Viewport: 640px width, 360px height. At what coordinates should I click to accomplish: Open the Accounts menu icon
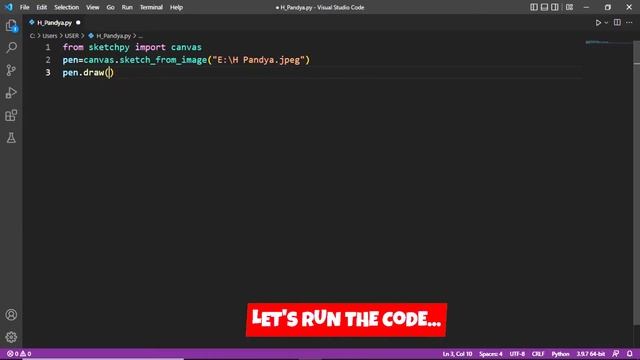(x=11, y=315)
